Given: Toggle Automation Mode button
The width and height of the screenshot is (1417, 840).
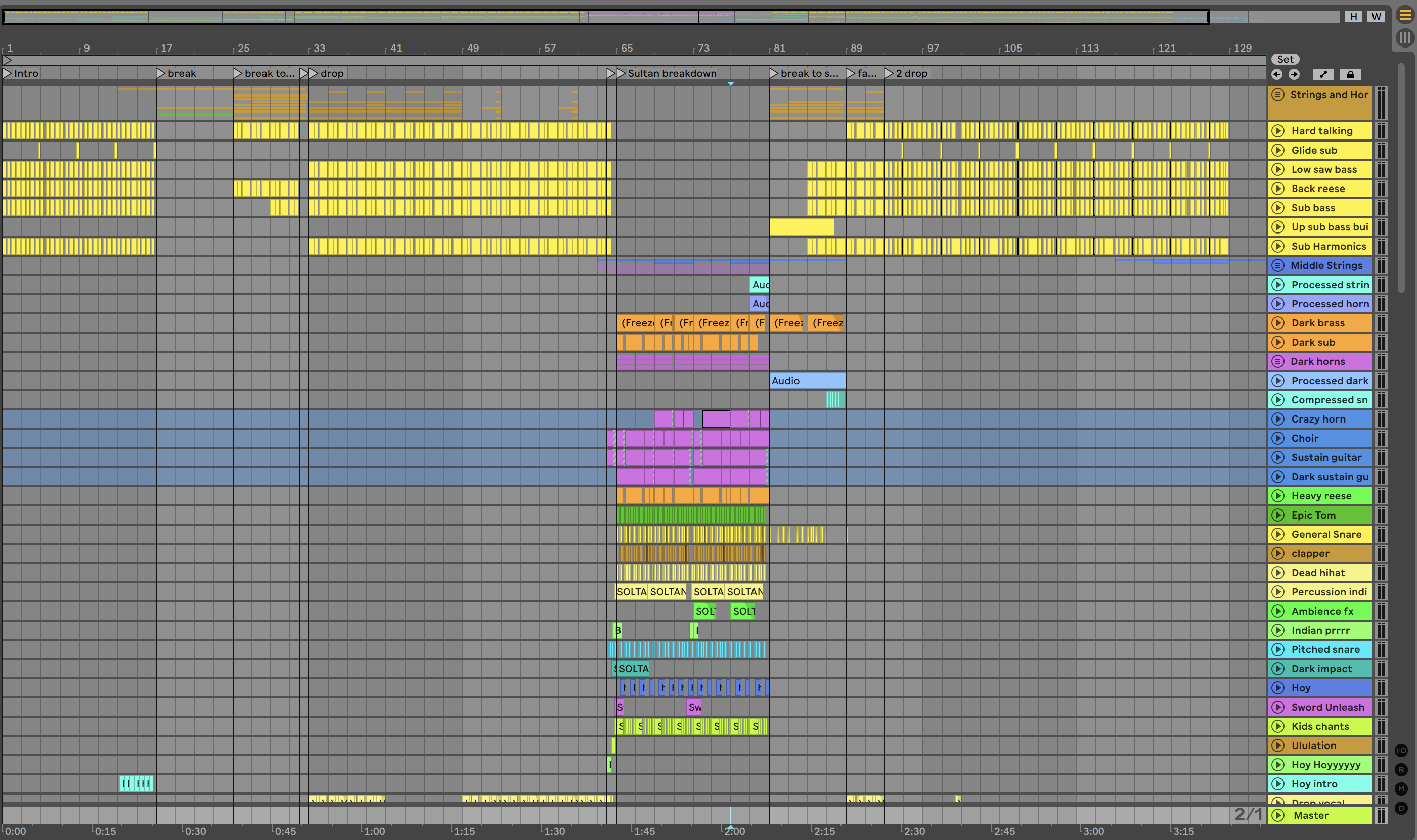Looking at the screenshot, I should 1323,74.
